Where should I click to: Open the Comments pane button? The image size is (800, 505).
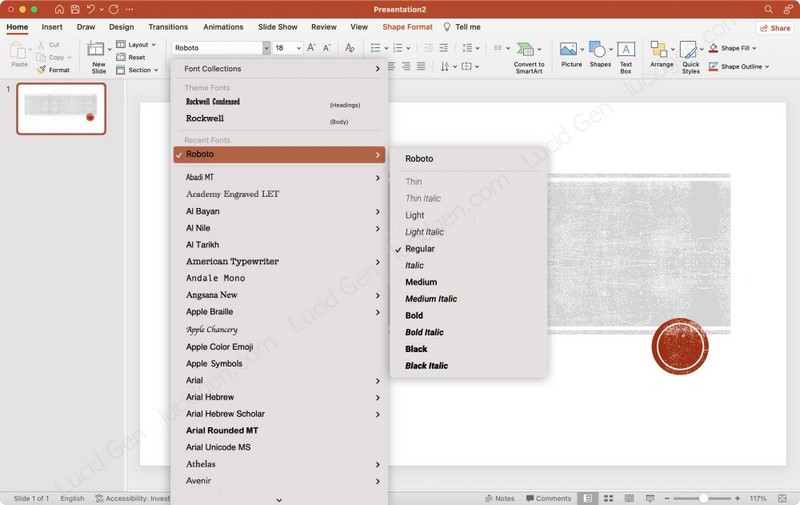click(x=547, y=498)
